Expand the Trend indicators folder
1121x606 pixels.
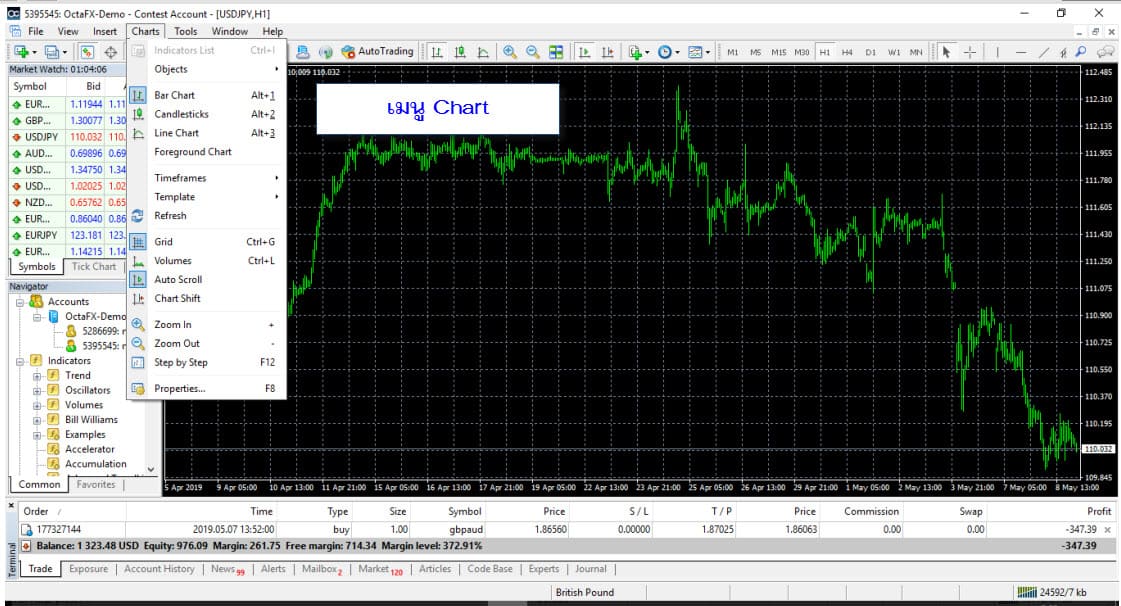pos(37,376)
